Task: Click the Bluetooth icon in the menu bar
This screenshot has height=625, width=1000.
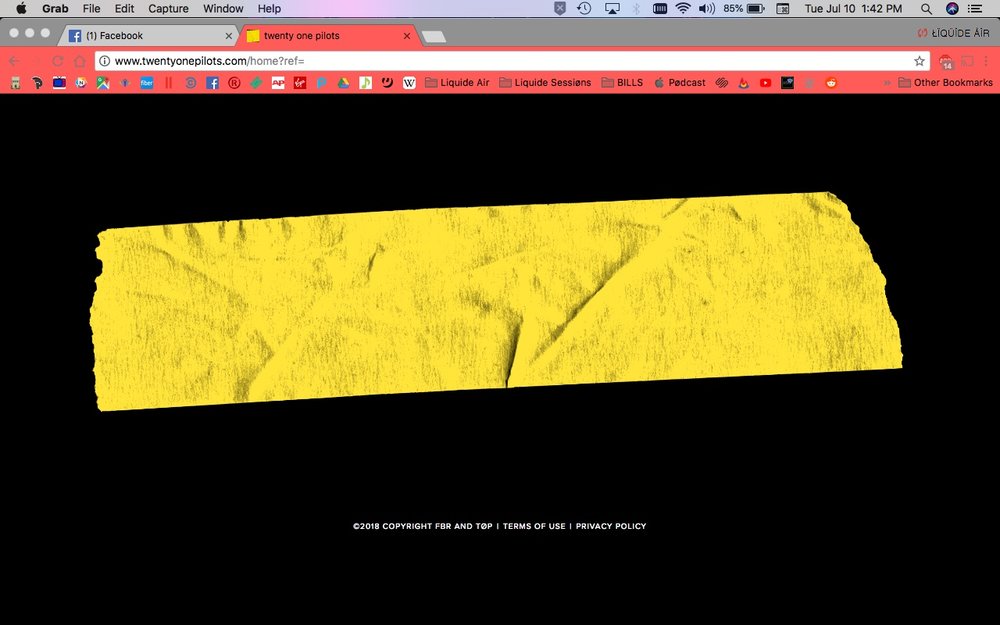Action: tap(634, 8)
